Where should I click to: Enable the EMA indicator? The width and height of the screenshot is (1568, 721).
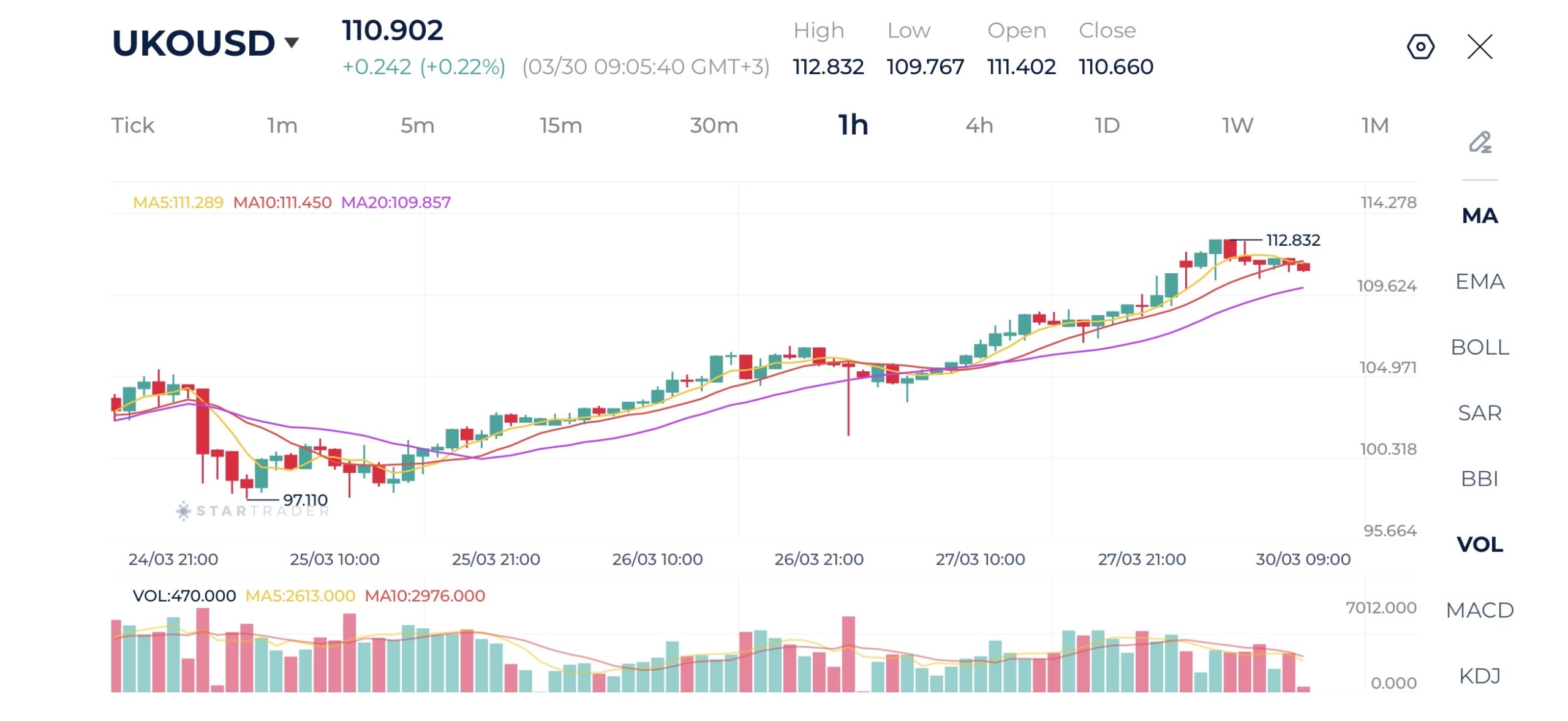(1479, 281)
